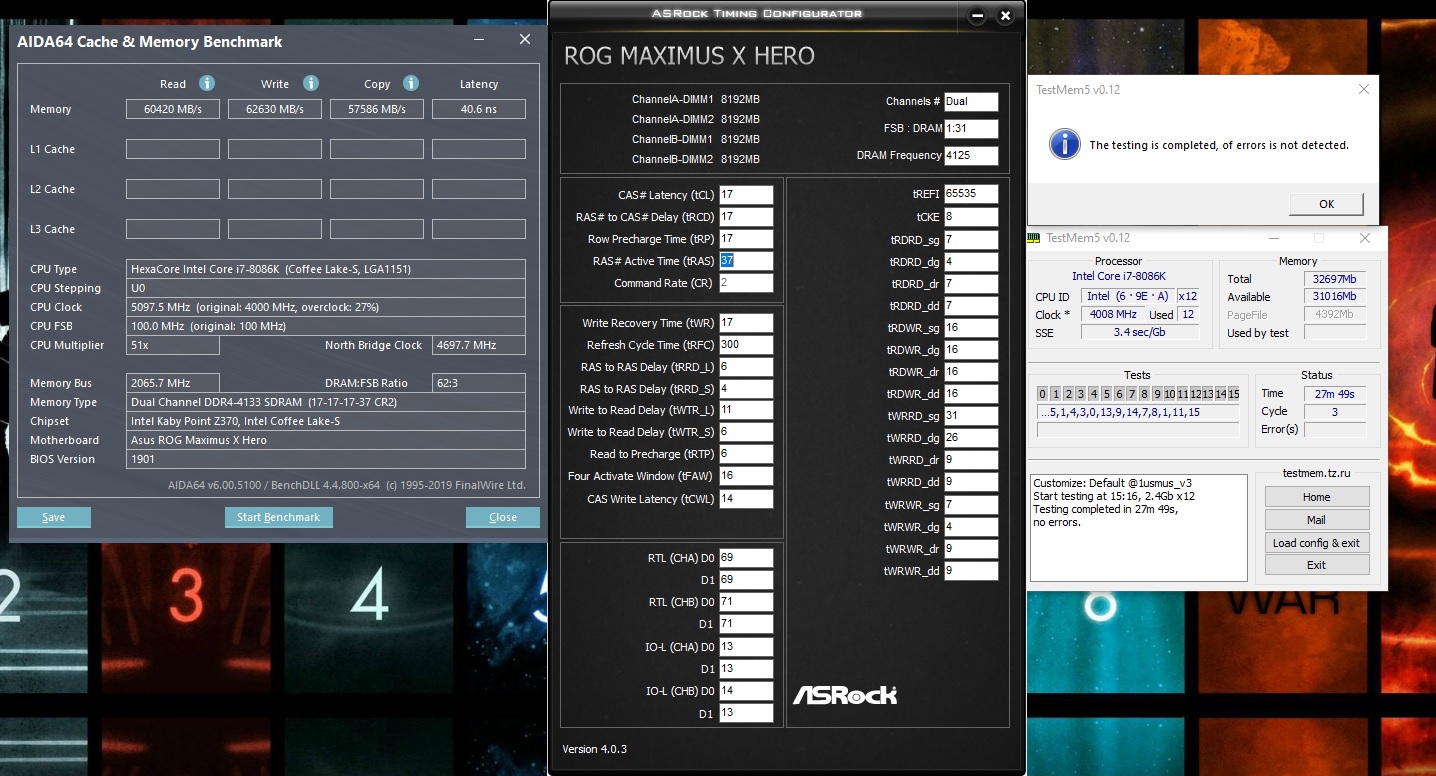1436x776 pixels.
Task: Click the CAS# Latency (tCL) field
Action: [746, 195]
